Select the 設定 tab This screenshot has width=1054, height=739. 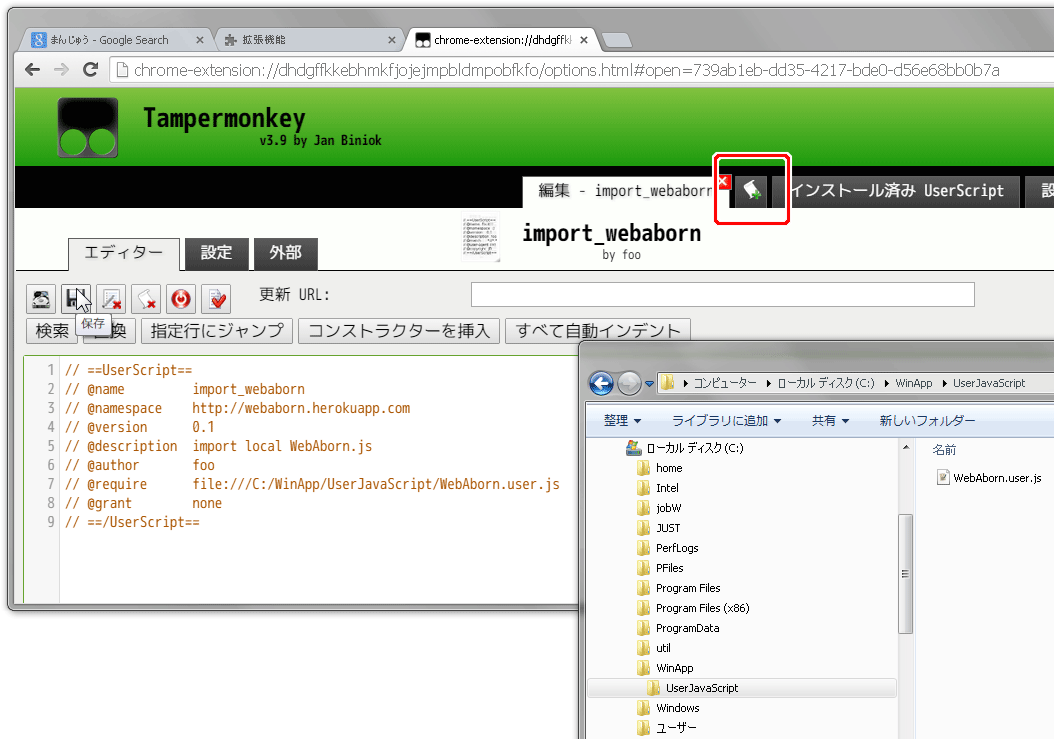tap(216, 254)
